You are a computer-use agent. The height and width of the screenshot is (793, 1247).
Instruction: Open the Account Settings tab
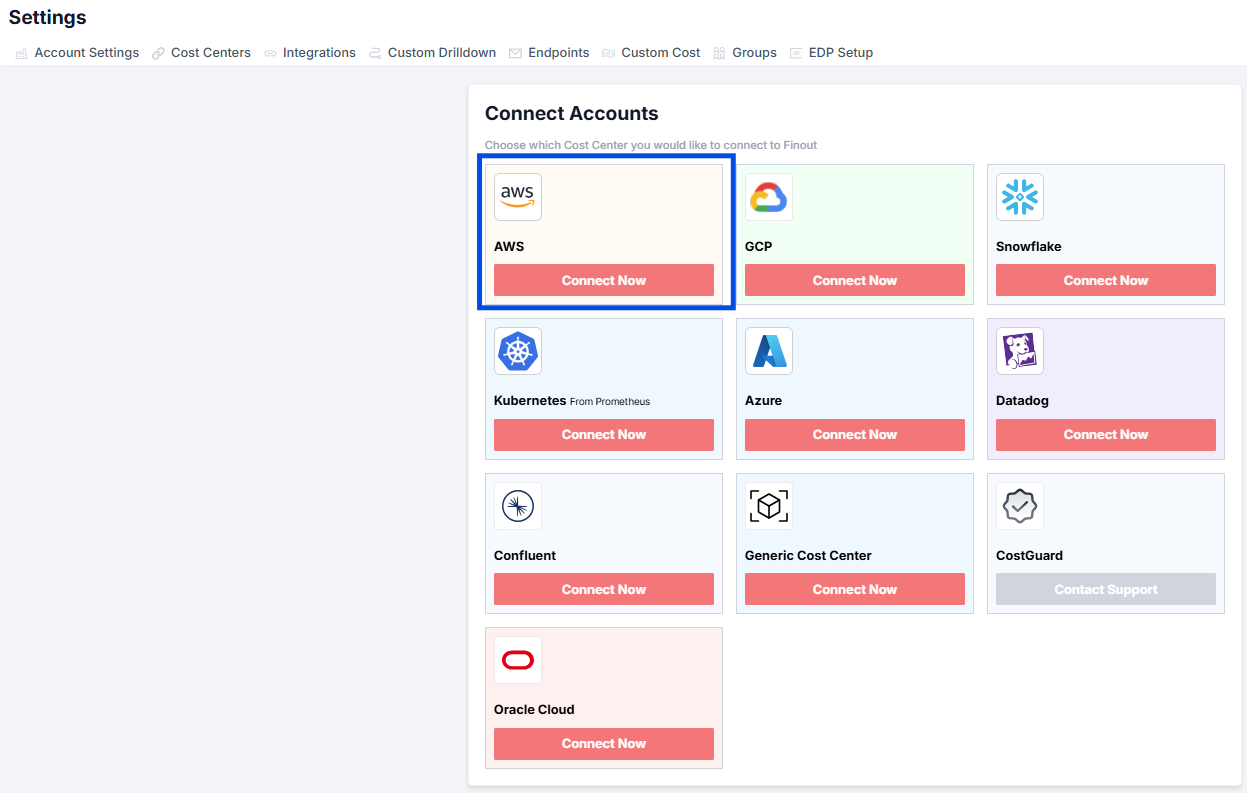pos(86,53)
